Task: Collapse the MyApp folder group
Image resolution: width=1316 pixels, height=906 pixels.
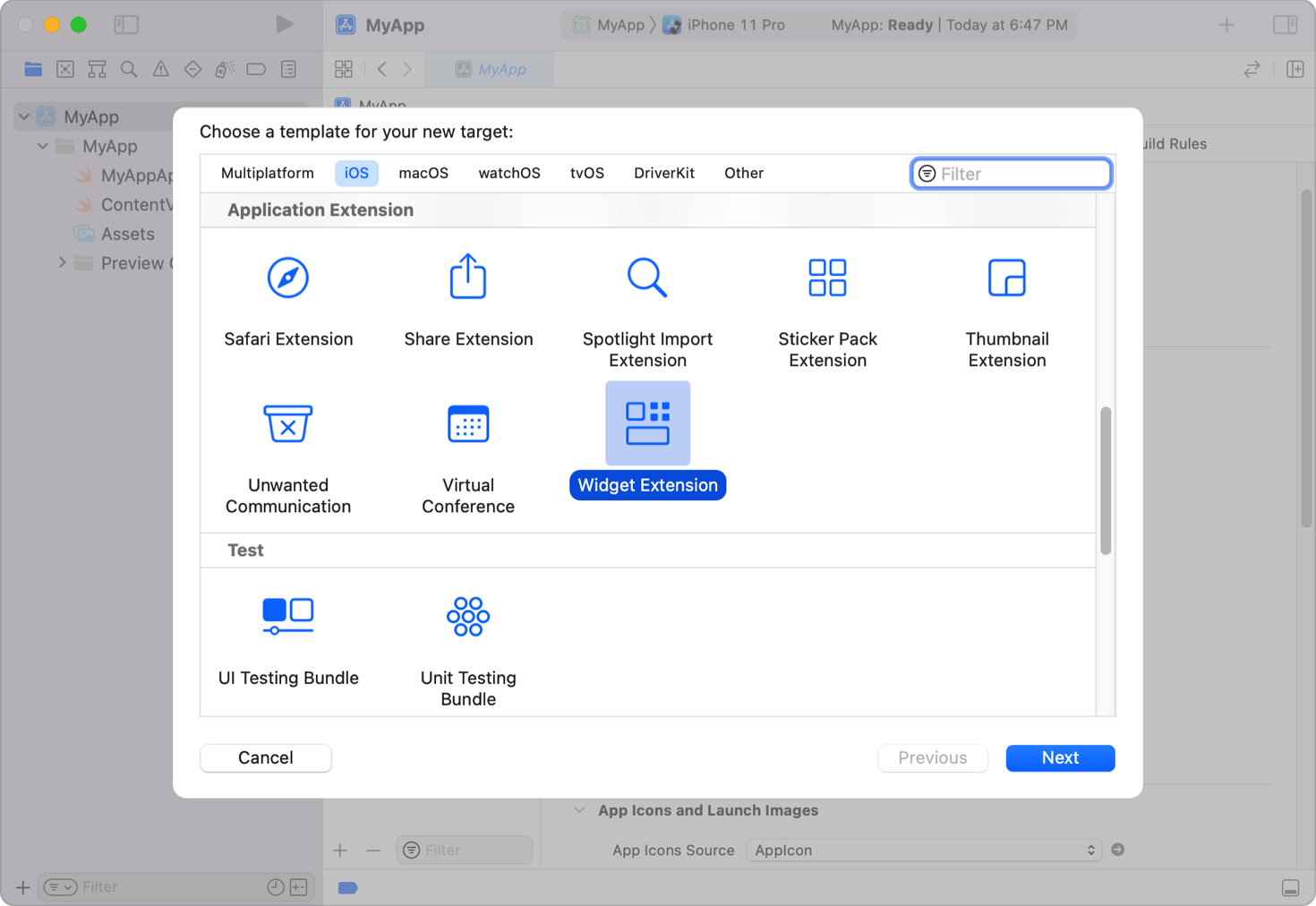Action: [x=42, y=146]
